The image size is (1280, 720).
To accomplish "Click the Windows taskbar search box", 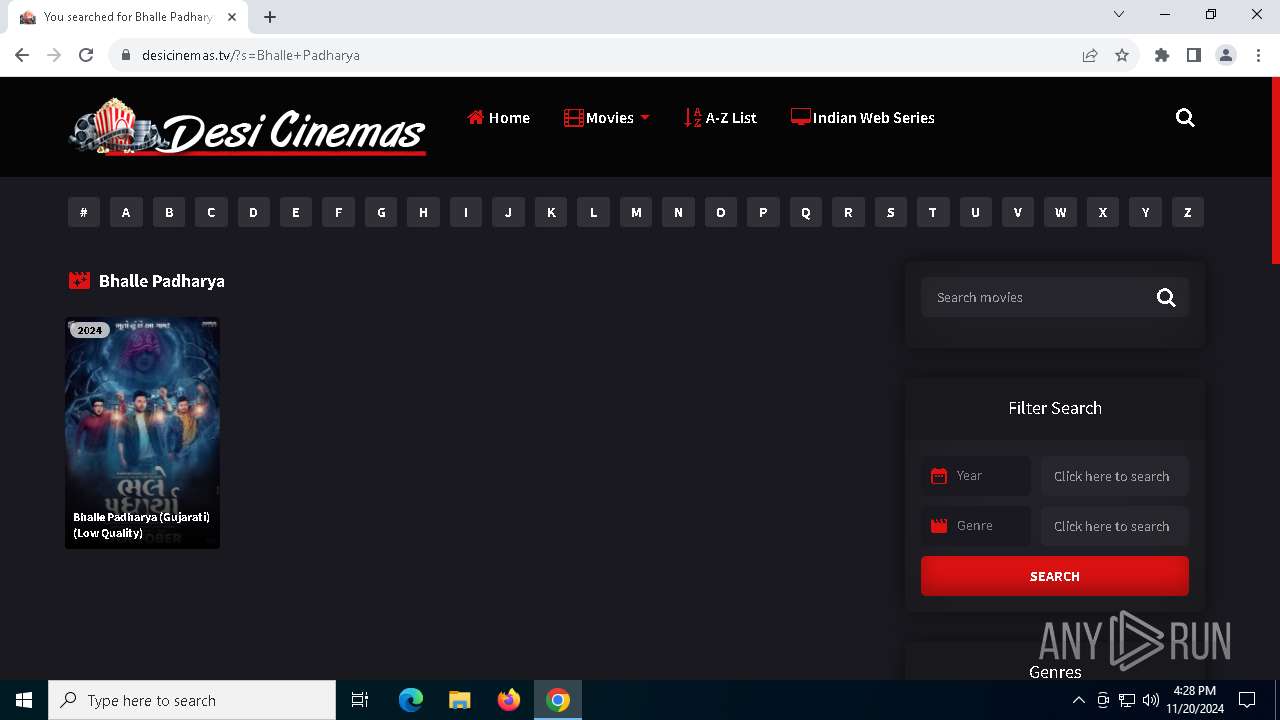I will (192, 700).
